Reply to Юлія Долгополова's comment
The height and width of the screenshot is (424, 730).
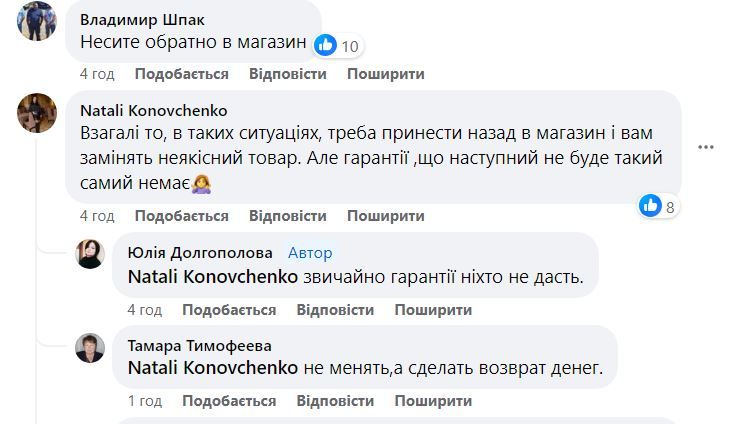point(335,310)
